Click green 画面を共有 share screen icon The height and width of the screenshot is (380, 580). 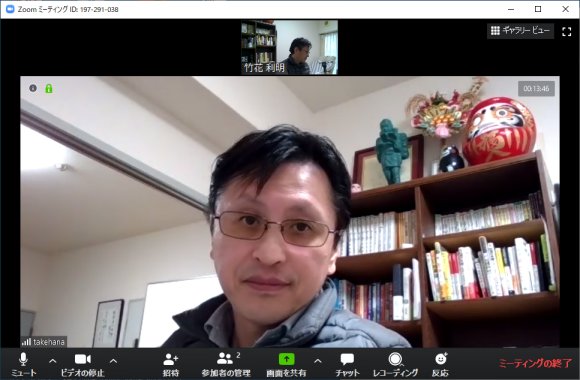286,359
